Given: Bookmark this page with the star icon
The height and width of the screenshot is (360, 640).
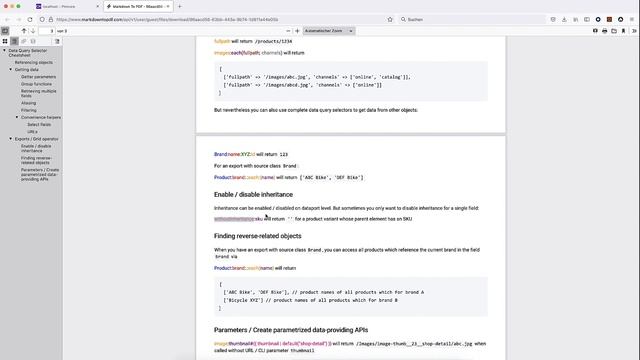Looking at the screenshot, I should pyautogui.click(x=390, y=19).
